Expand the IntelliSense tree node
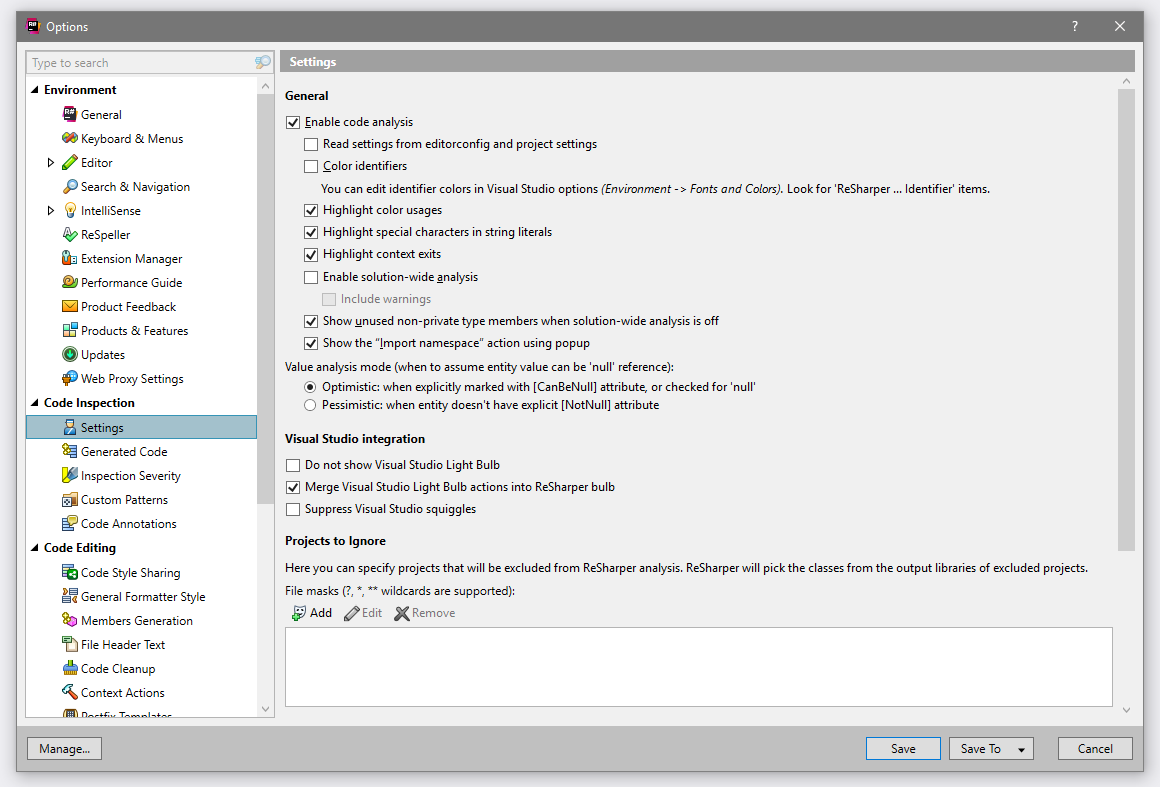Image resolution: width=1160 pixels, height=787 pixels. point(50,211)
